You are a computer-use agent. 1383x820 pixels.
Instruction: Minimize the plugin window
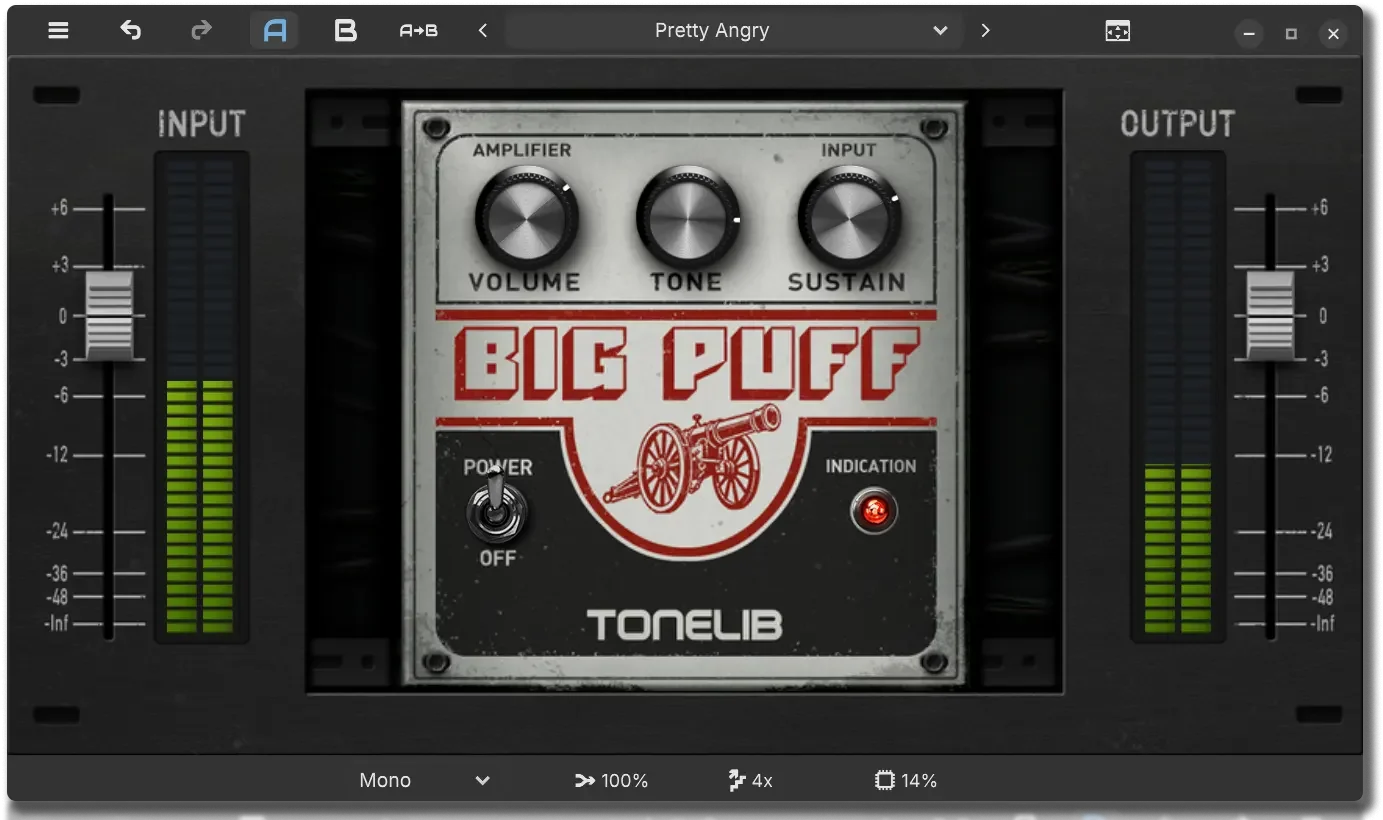coord(1249,33)
